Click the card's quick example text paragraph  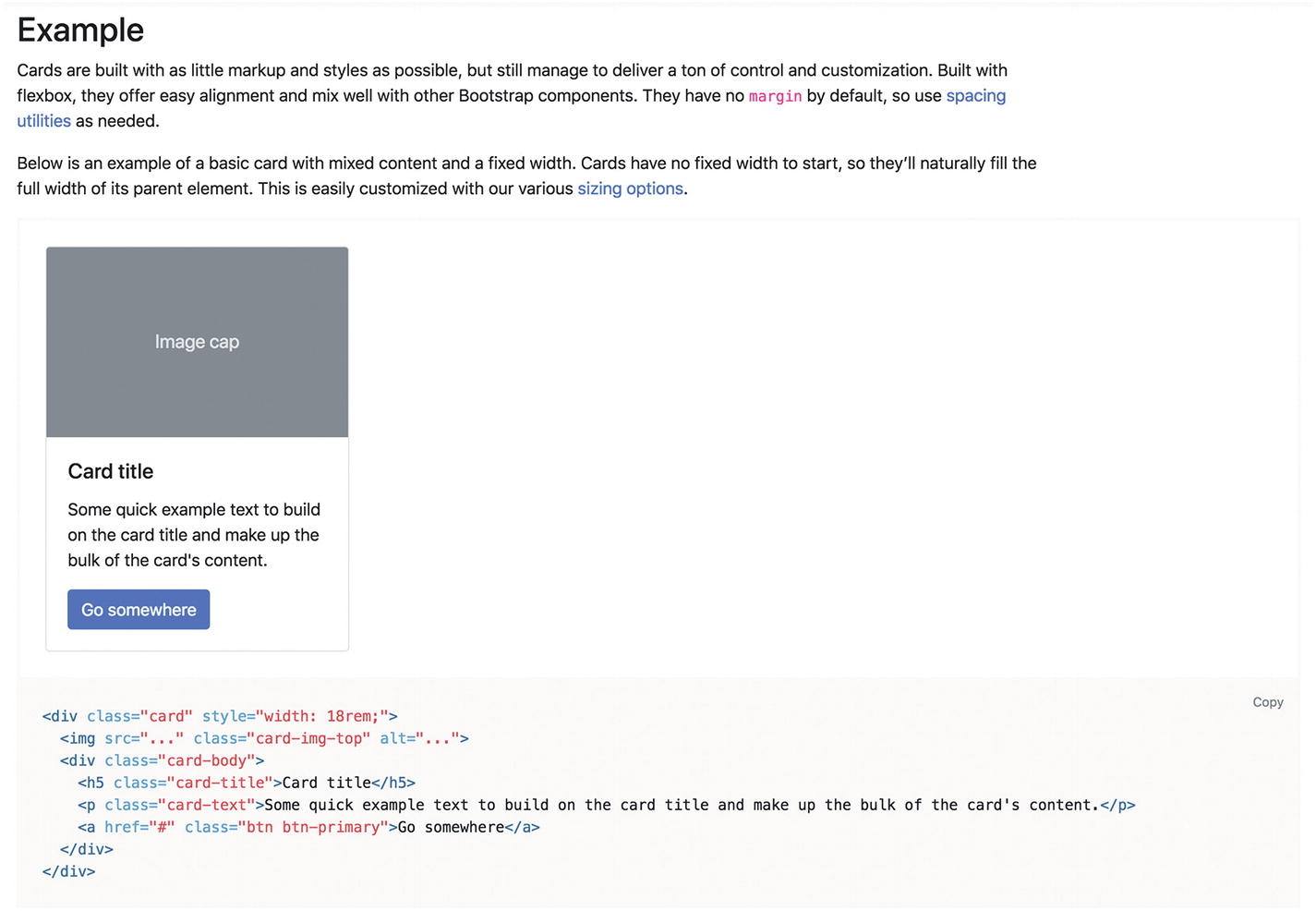(194, 535)
